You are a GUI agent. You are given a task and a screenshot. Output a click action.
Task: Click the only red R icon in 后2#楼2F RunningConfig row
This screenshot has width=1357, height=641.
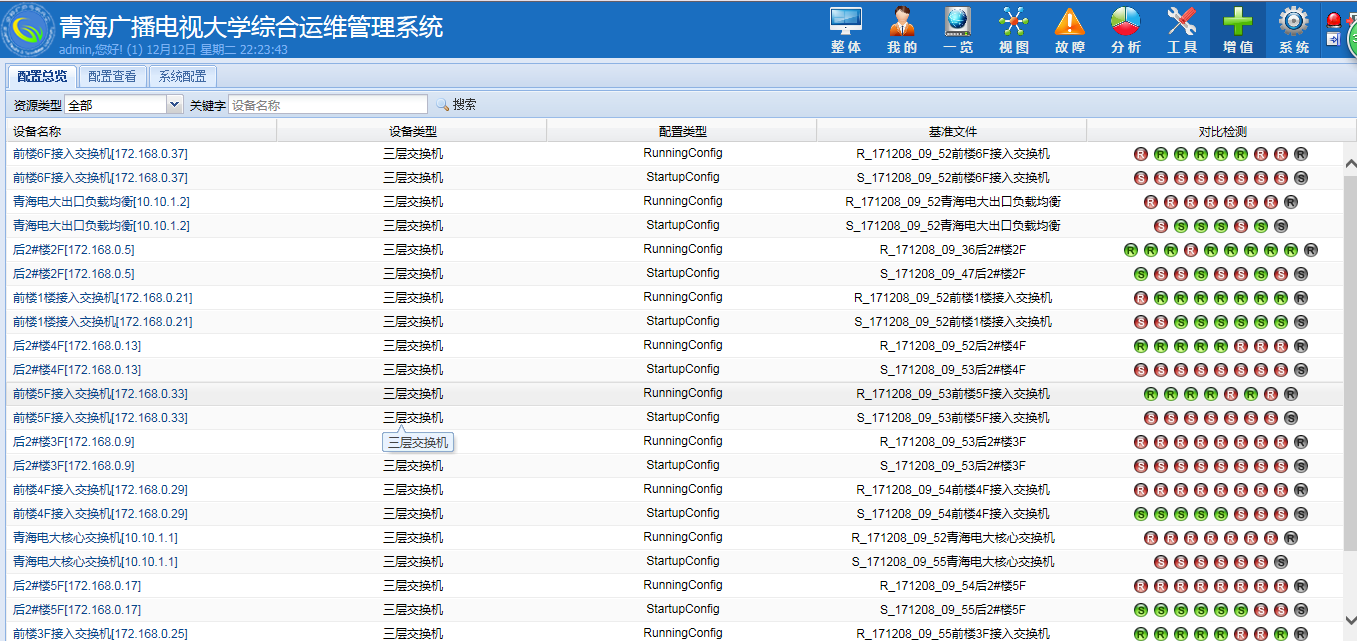tap(1191, 250)
